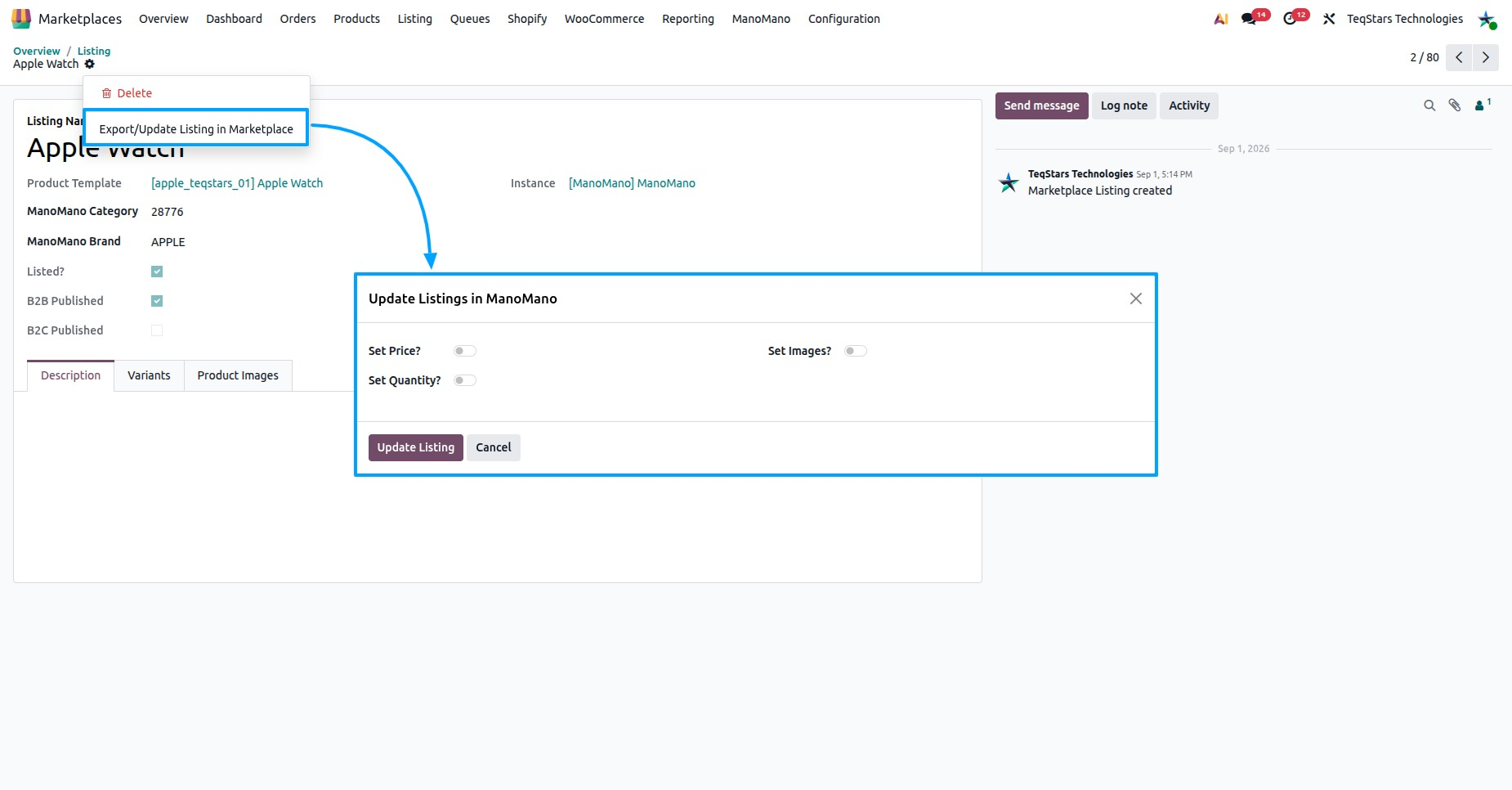This screenshot has width=1512, height=790.
Task: Click Cancel in the dialog
Action: tap(494, 447)
